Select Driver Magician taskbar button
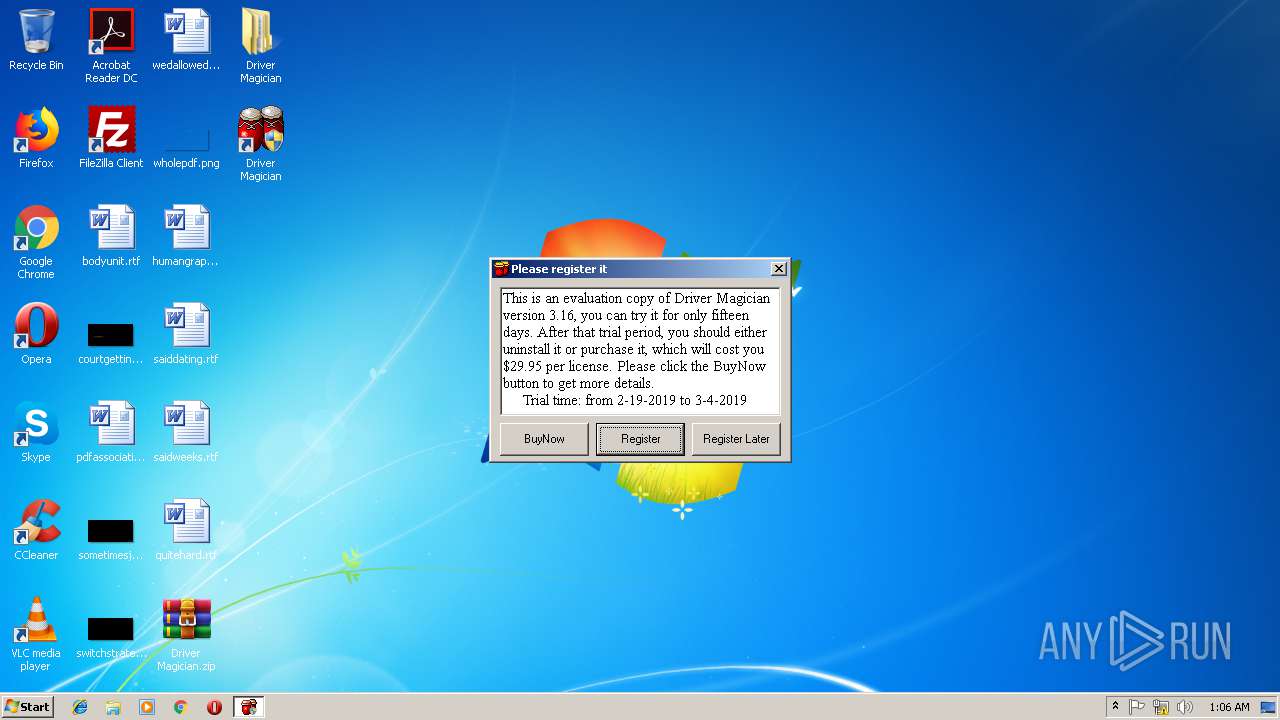This screenshot has height=720, width=1280. click(x=248, y=707)
